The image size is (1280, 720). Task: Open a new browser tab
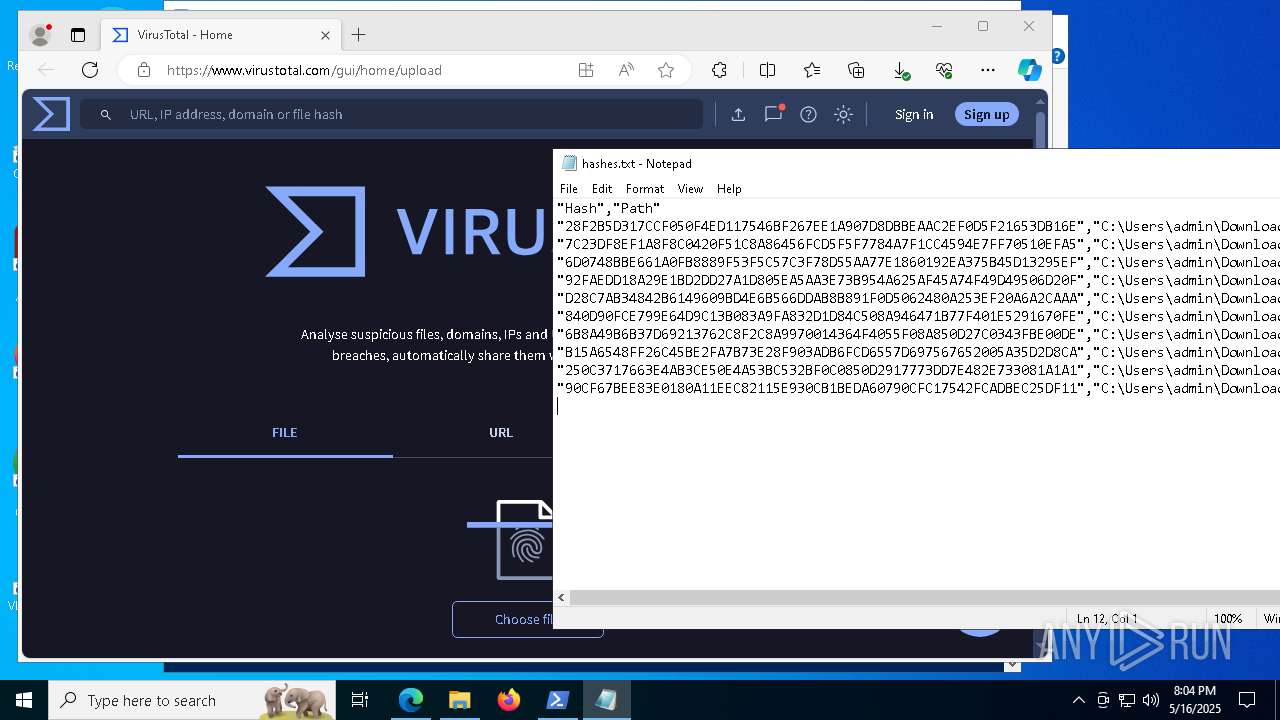pos(358,35)
